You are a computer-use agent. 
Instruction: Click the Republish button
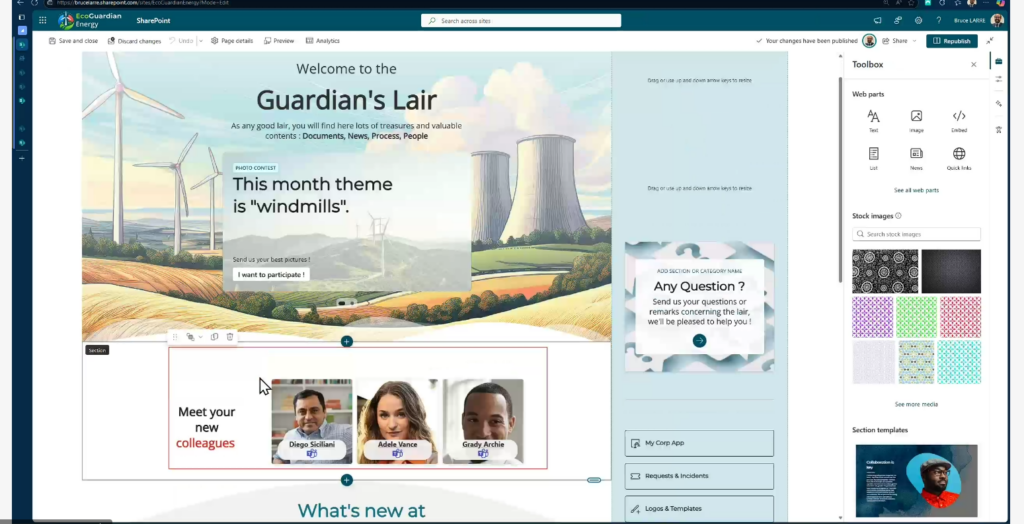pyautogui.click(x=952, y=41)
